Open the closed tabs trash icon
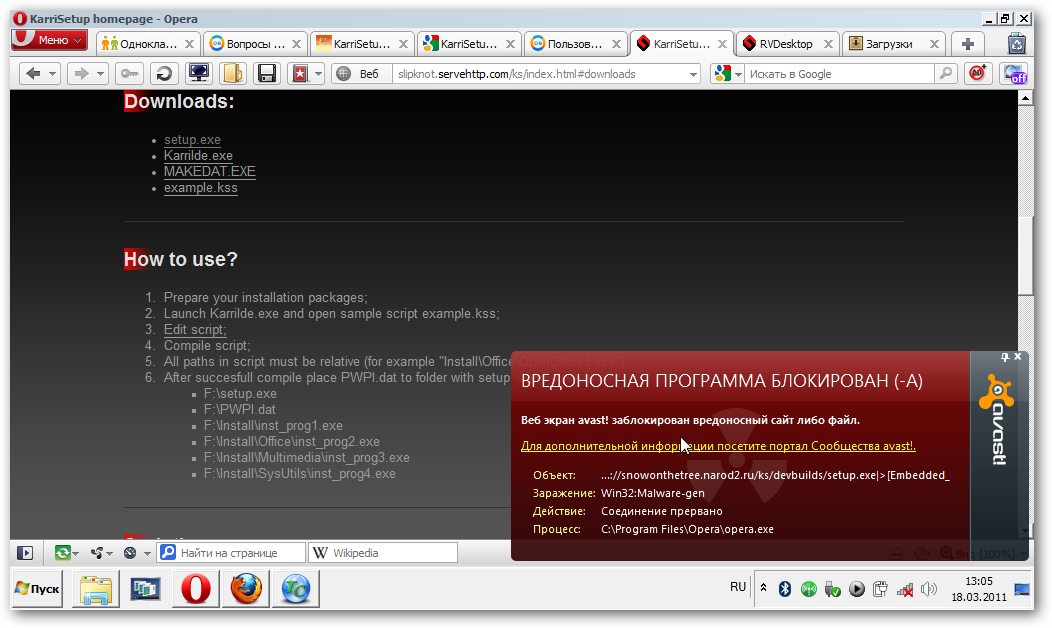Image resolution: width=1052 pixels, height=628 pixels. pyautogui.click(x=1017, y=44)
